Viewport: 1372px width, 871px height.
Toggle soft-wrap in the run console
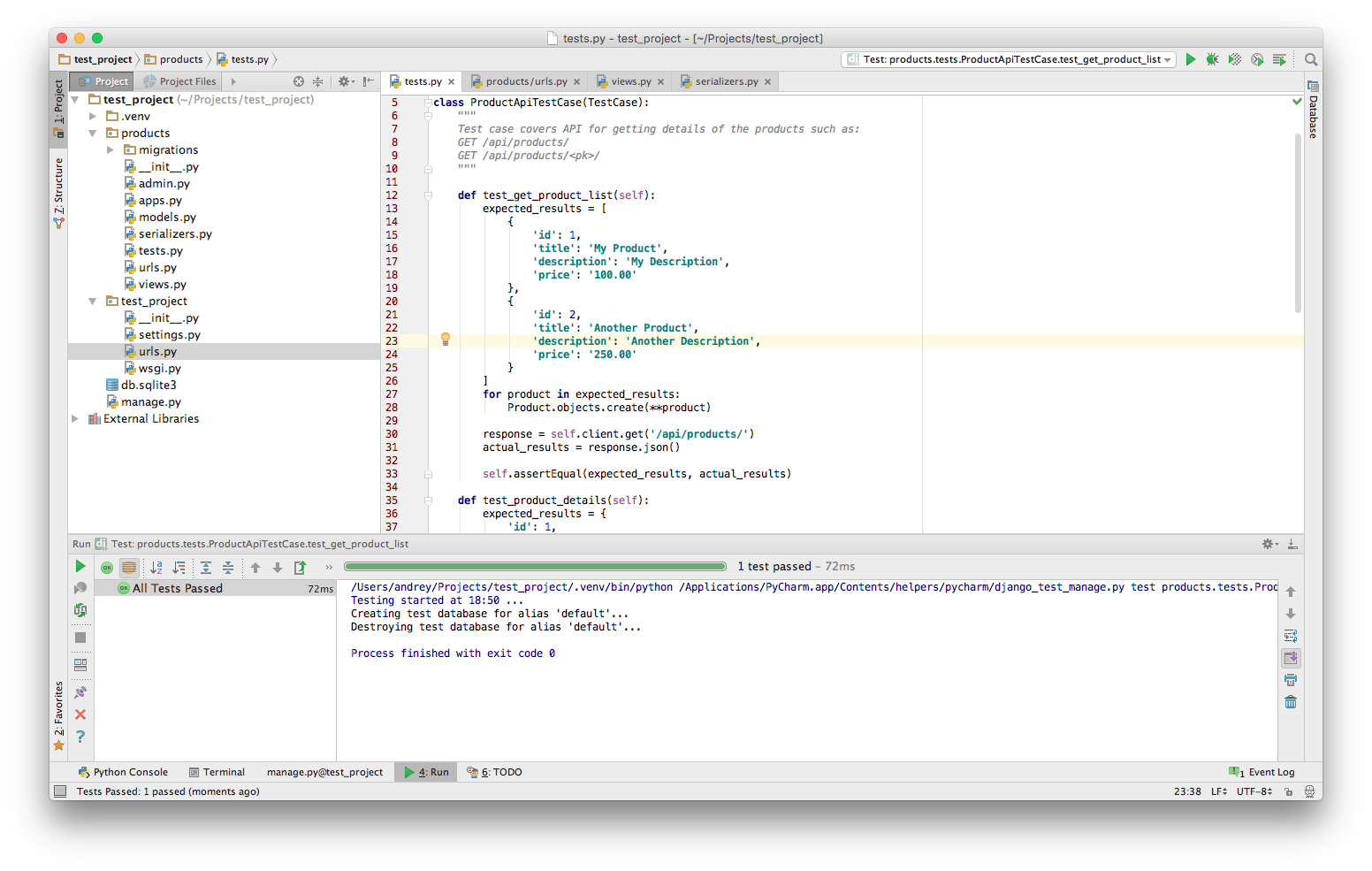click(x=1291, y=636)
